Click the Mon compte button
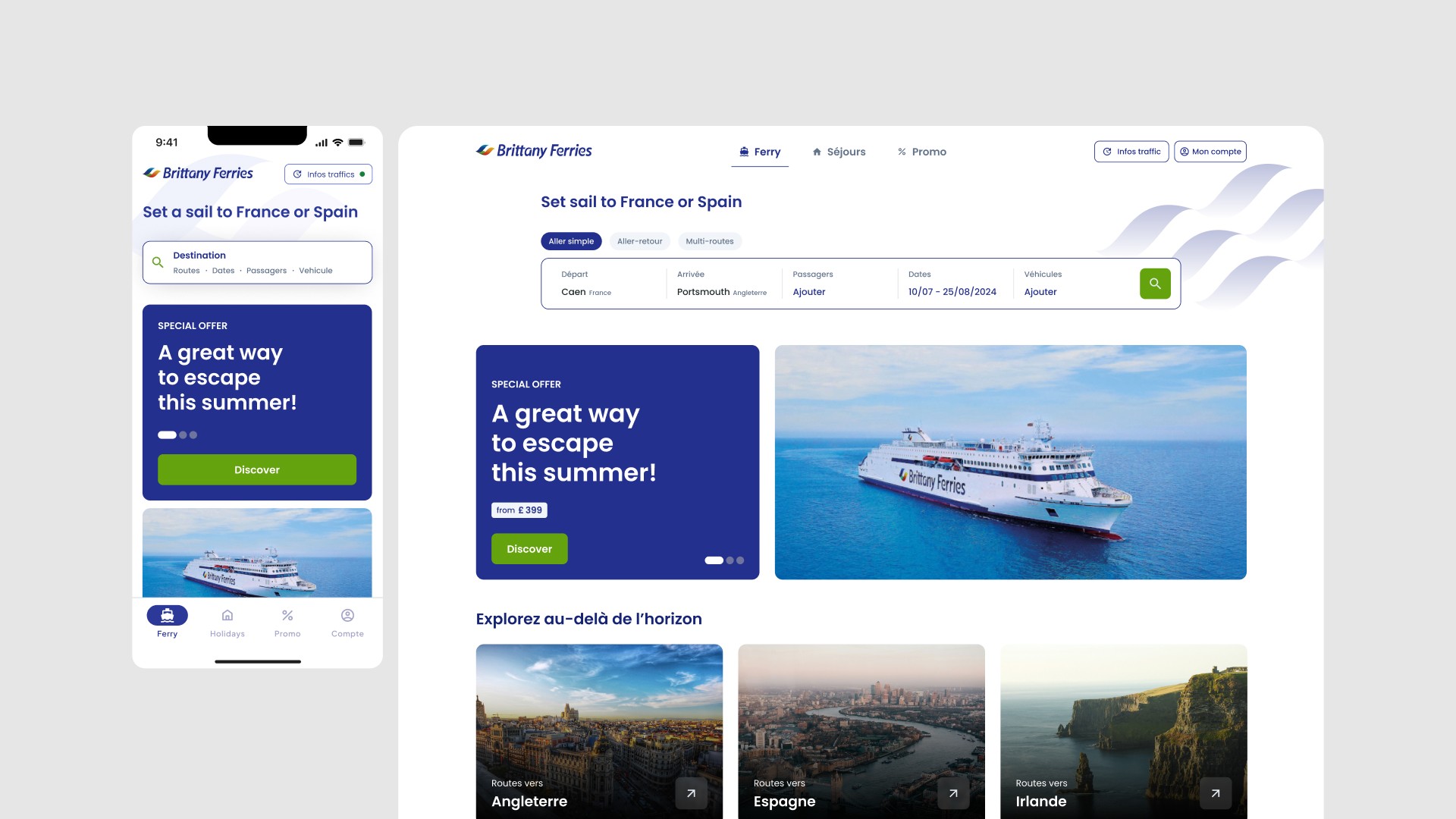Image resolution: width=1456 pixels, height=819 pixels. coord(1210,152)
